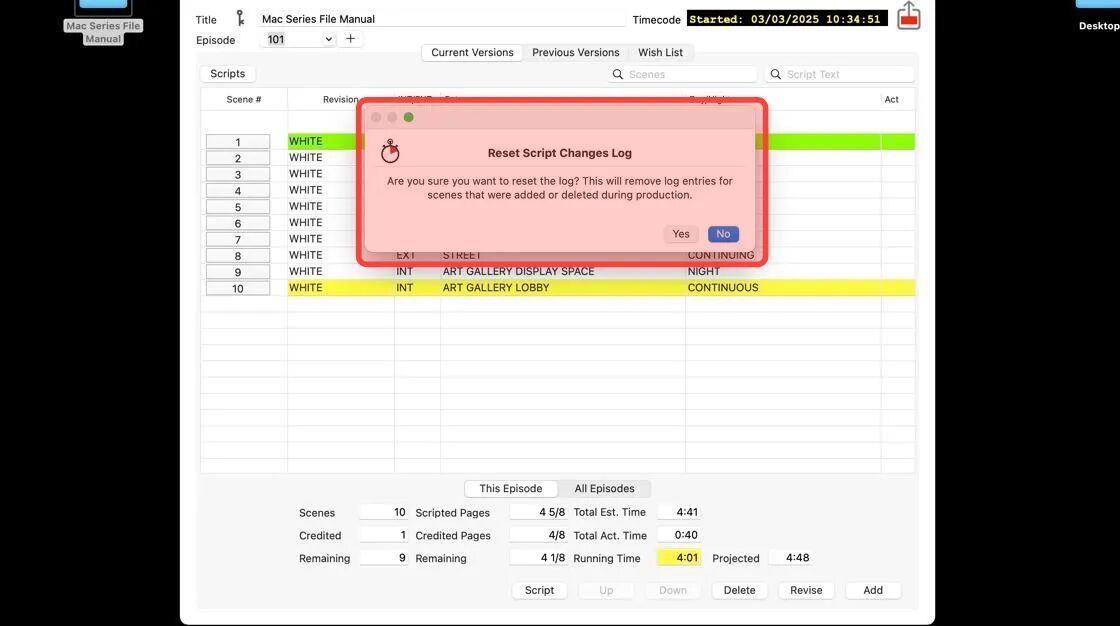
Task: Click the CONTINUOUS cell in scene 10
Action: (x=783, y=287)
